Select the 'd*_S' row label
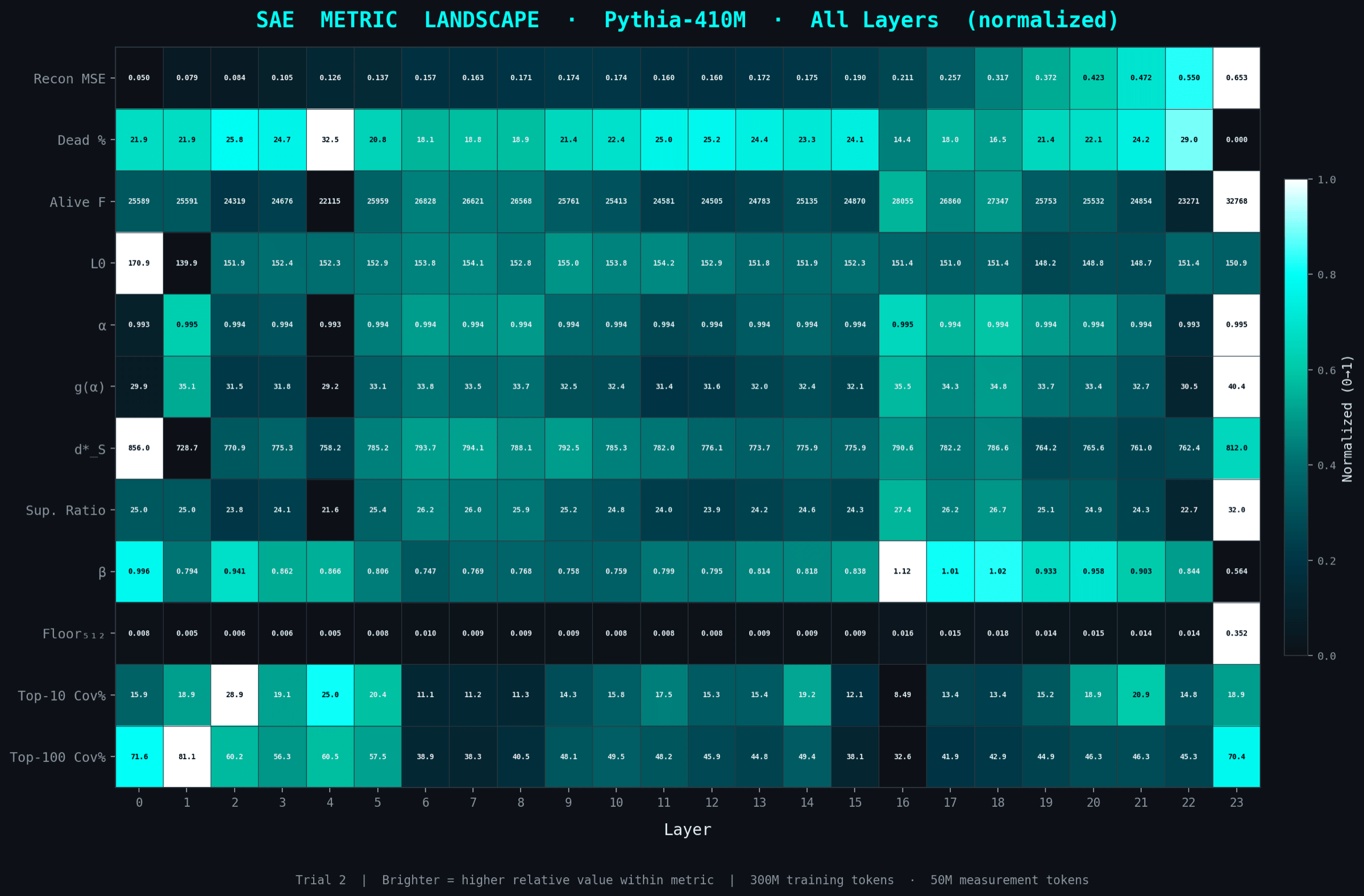The height and width of the screenshot is (896, 1364). (90, 449)
